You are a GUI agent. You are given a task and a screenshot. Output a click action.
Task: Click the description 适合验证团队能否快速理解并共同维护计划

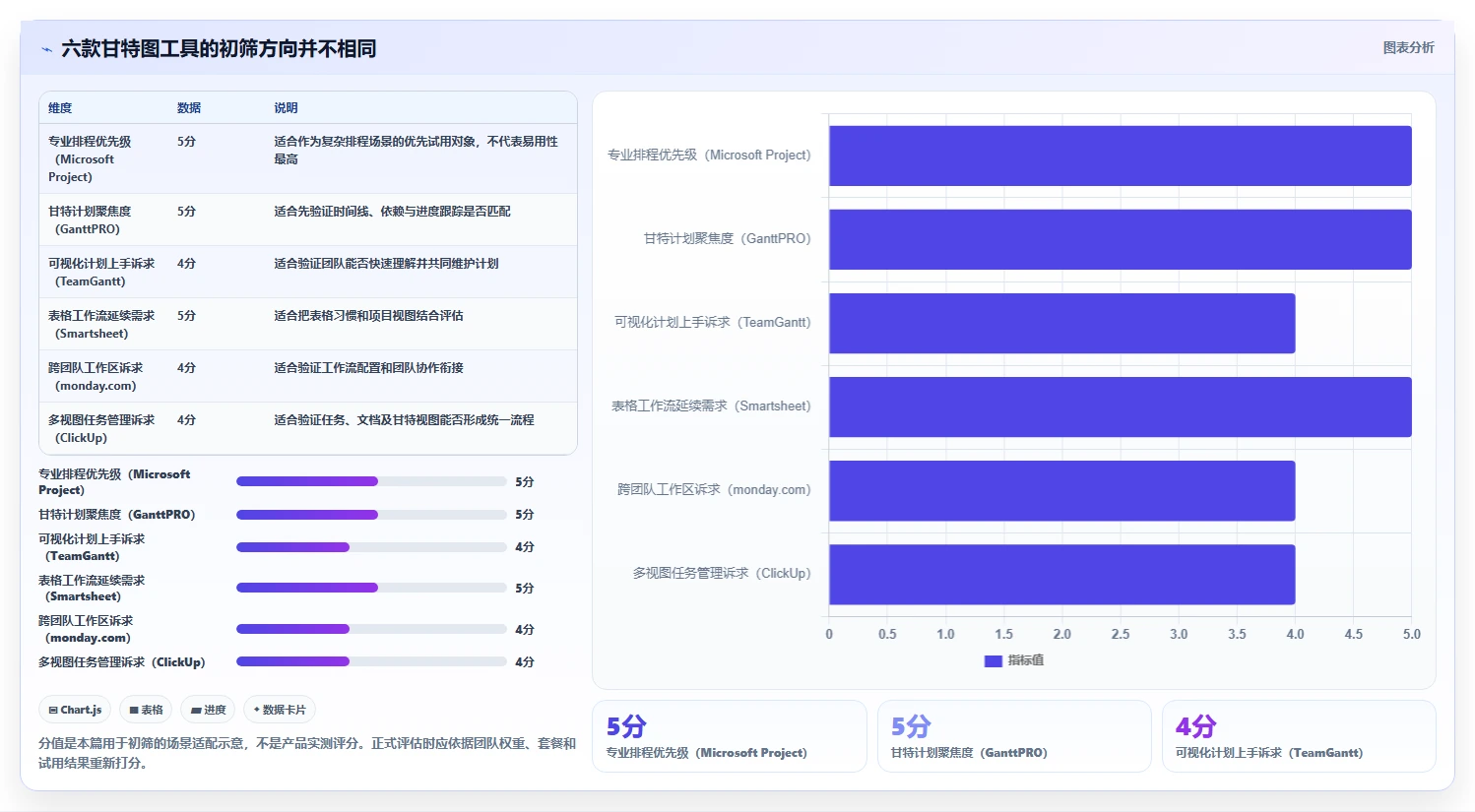(386, 264)
